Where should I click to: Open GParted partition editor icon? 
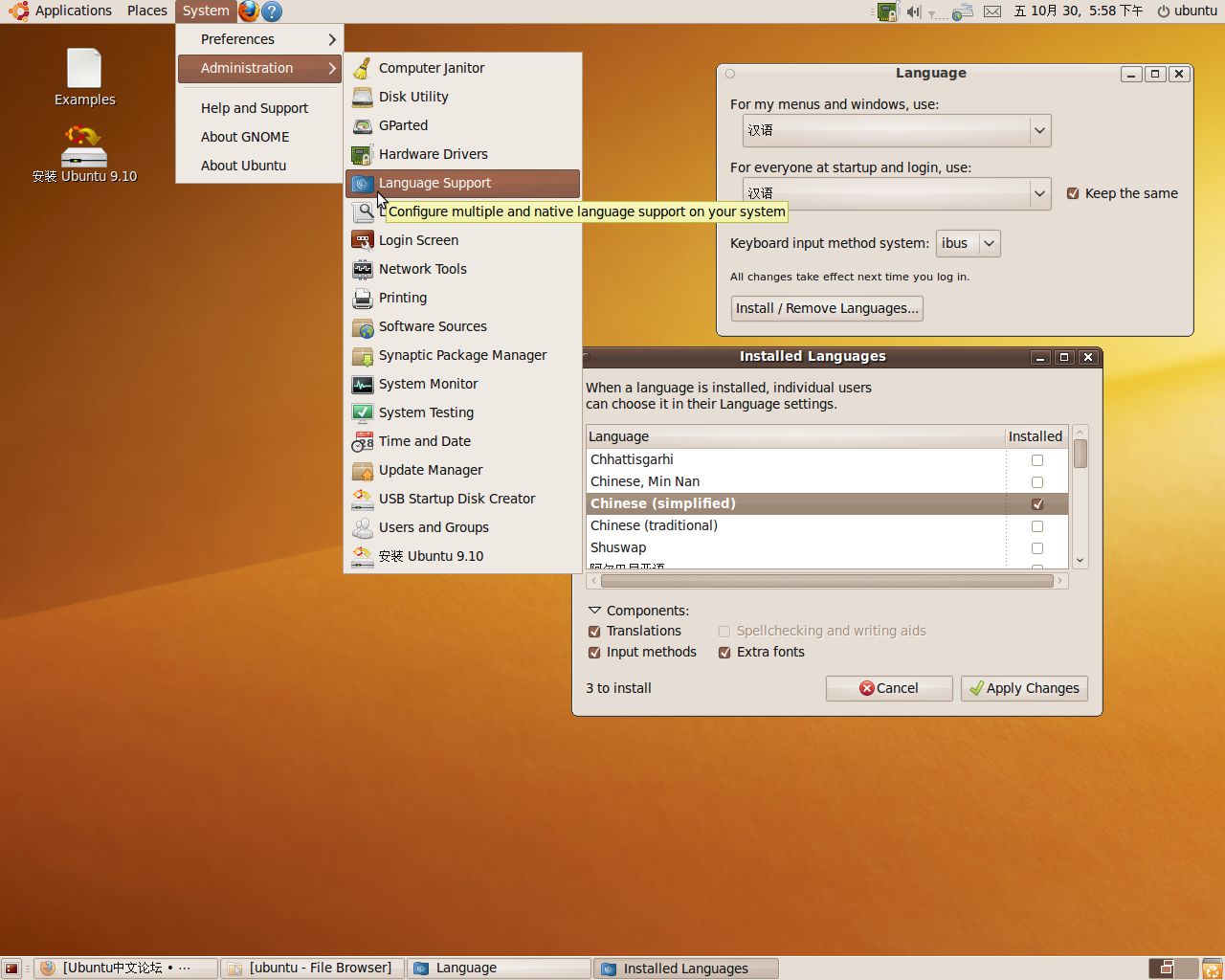tap(363, 125)
